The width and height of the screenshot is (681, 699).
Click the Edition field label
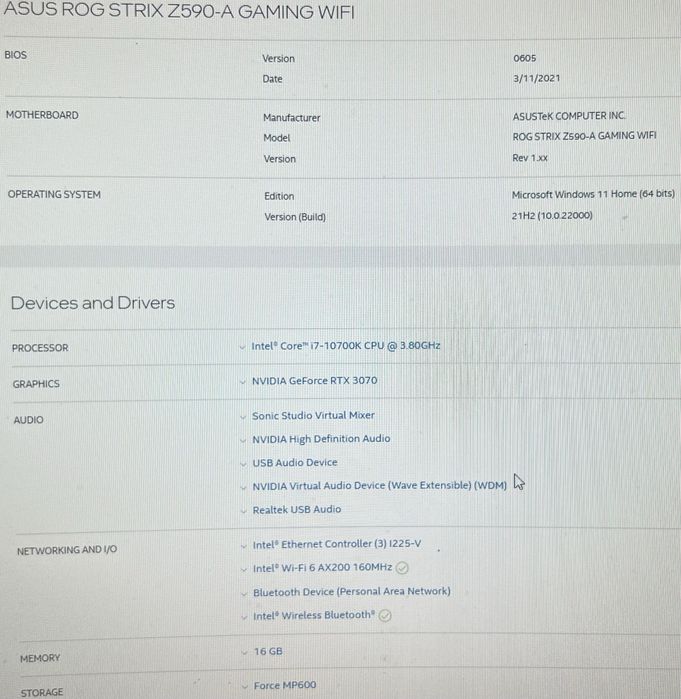[x=279, y=196]
